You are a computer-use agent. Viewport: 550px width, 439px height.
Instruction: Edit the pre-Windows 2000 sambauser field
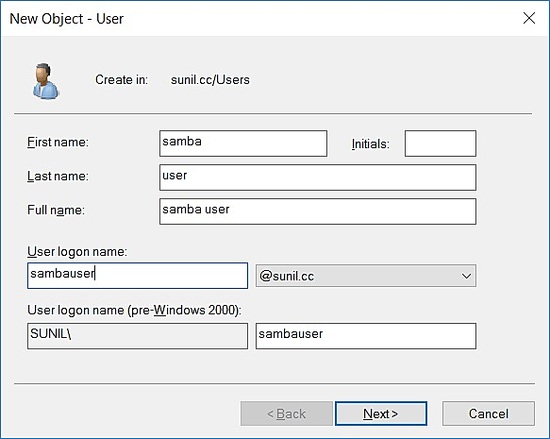pyautogui.click(x=366, y=336)
